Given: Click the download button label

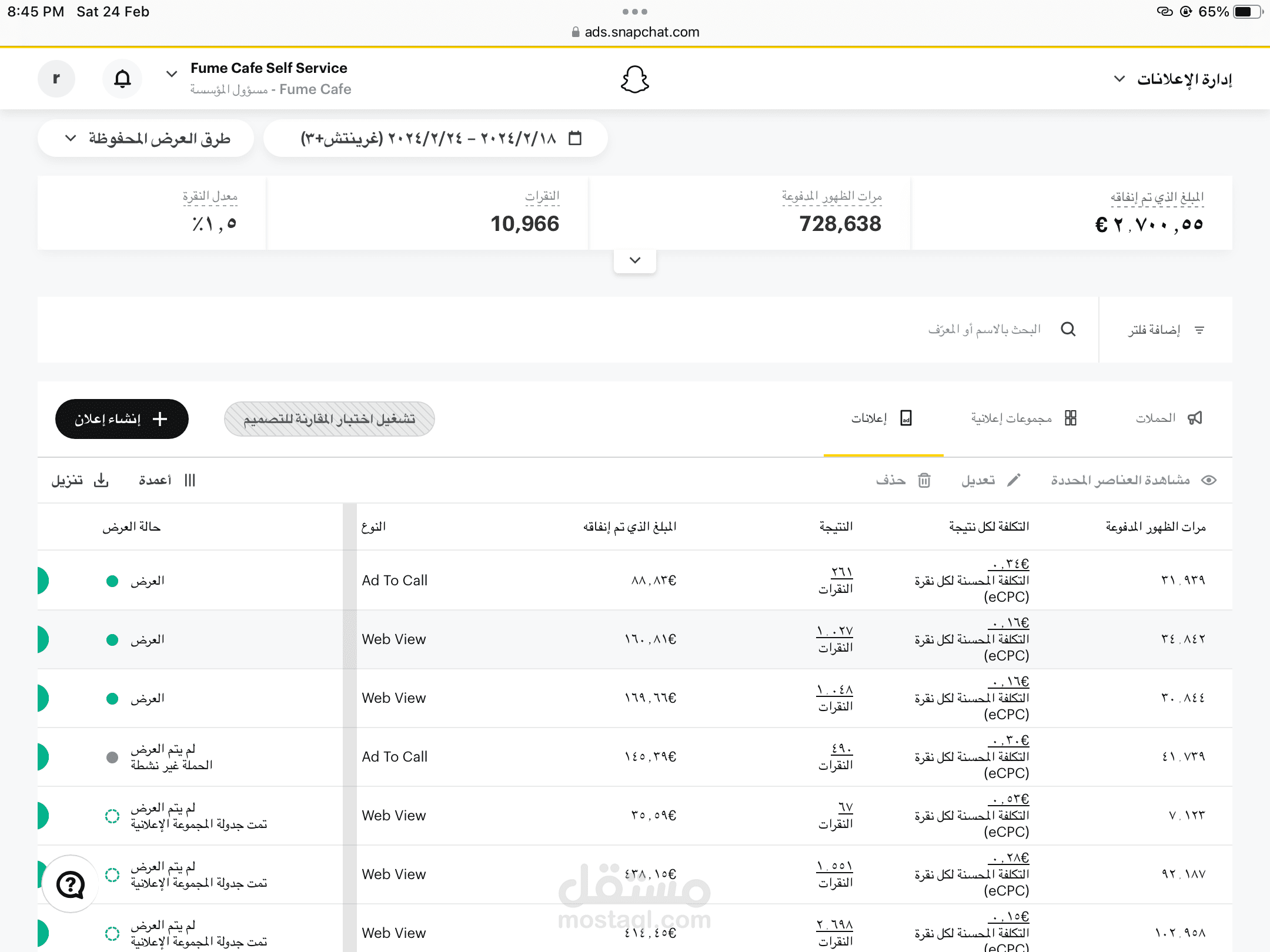Looking at the screenshot, I should pos(66,480).
